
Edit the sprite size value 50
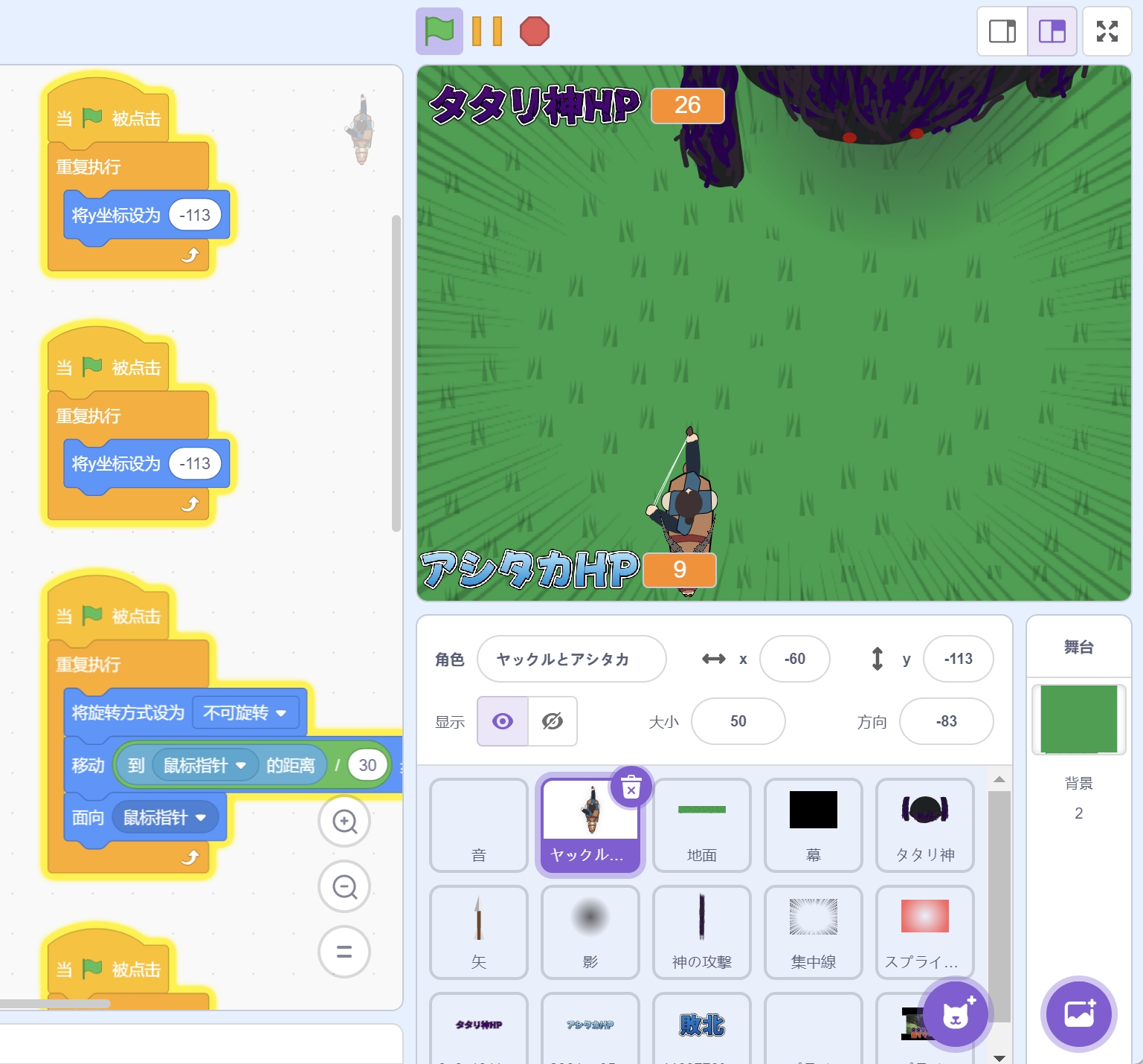738,721
